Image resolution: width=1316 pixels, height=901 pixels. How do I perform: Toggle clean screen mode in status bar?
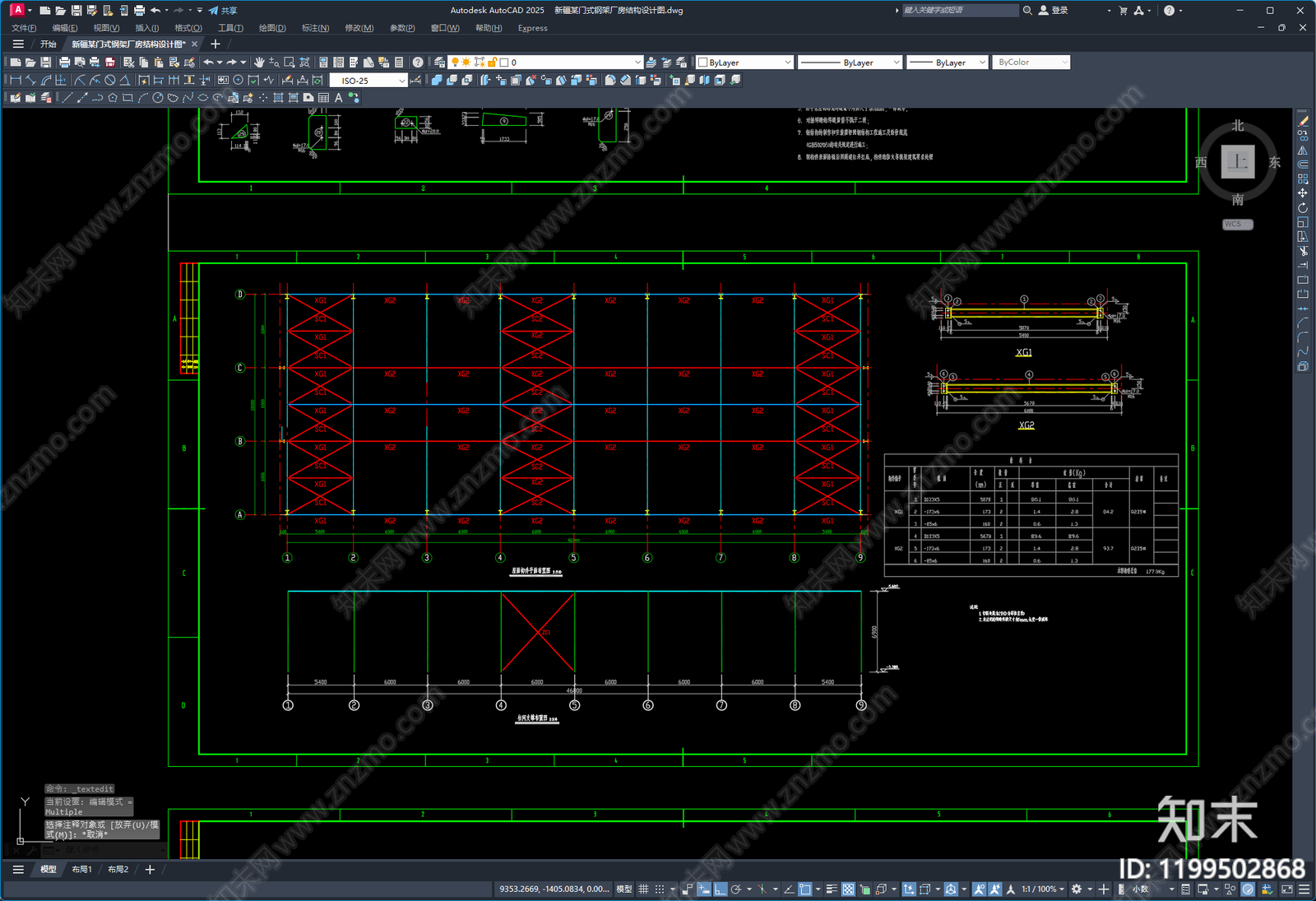click(1287, 889)
